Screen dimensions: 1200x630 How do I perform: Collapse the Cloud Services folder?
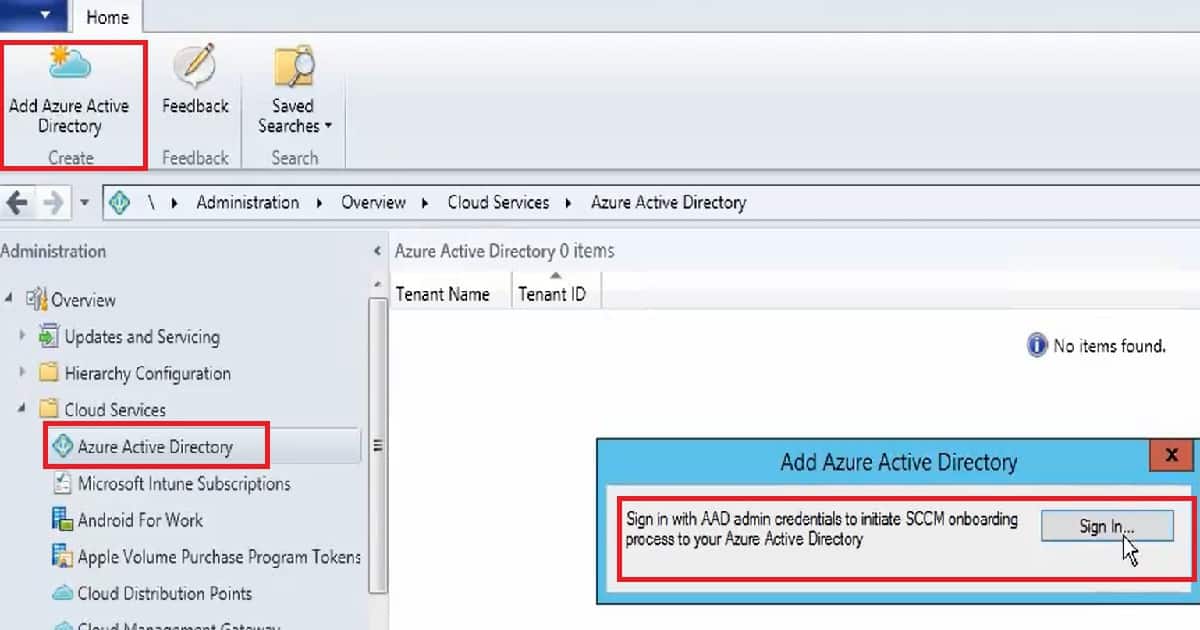(22, 409)
